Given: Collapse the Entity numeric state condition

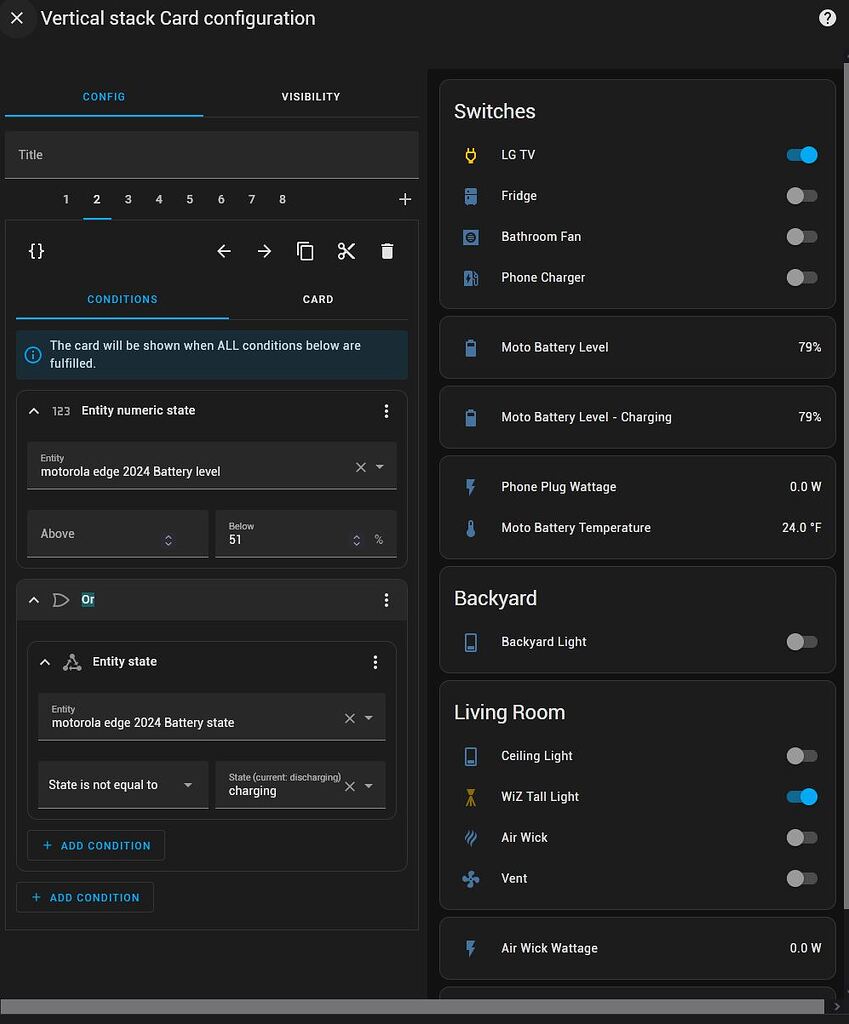Looking at the screenshot, I should tap(33, 410).
